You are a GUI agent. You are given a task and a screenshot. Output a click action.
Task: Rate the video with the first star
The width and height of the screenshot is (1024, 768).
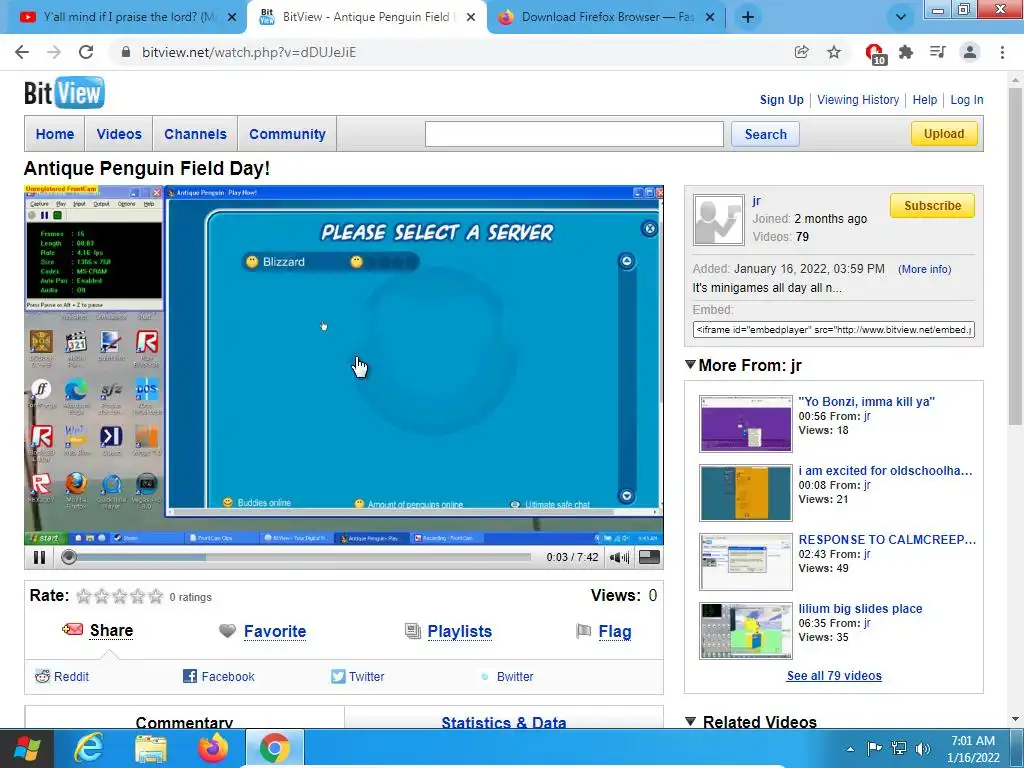pos(84,596)
